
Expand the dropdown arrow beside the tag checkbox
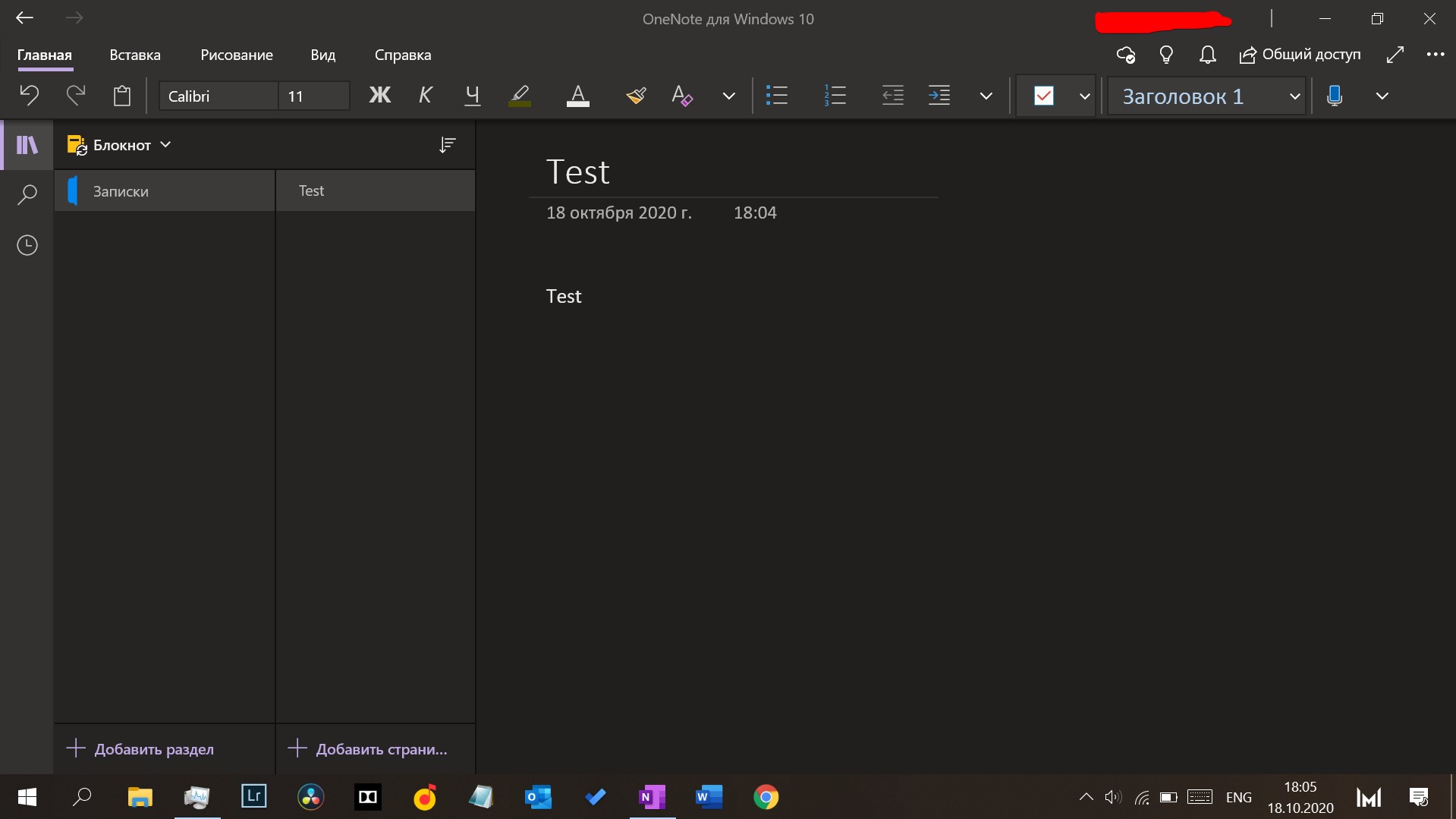point(1084,96)
